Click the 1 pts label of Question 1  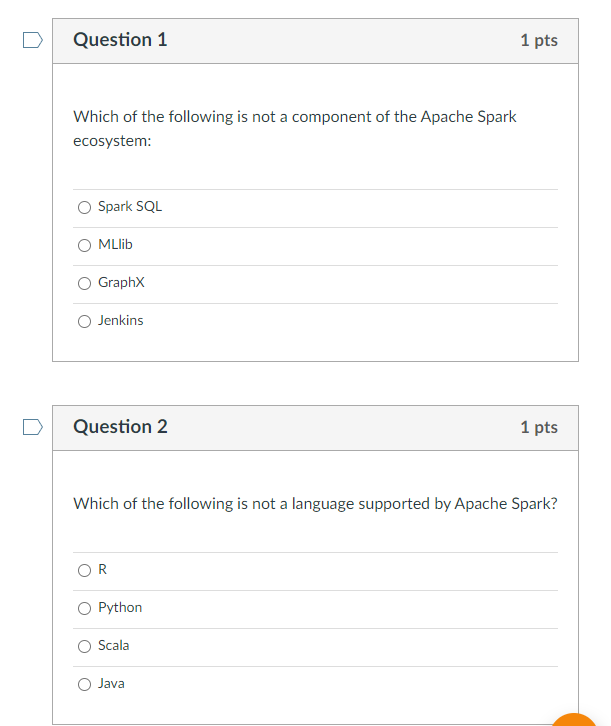point(539,40)
